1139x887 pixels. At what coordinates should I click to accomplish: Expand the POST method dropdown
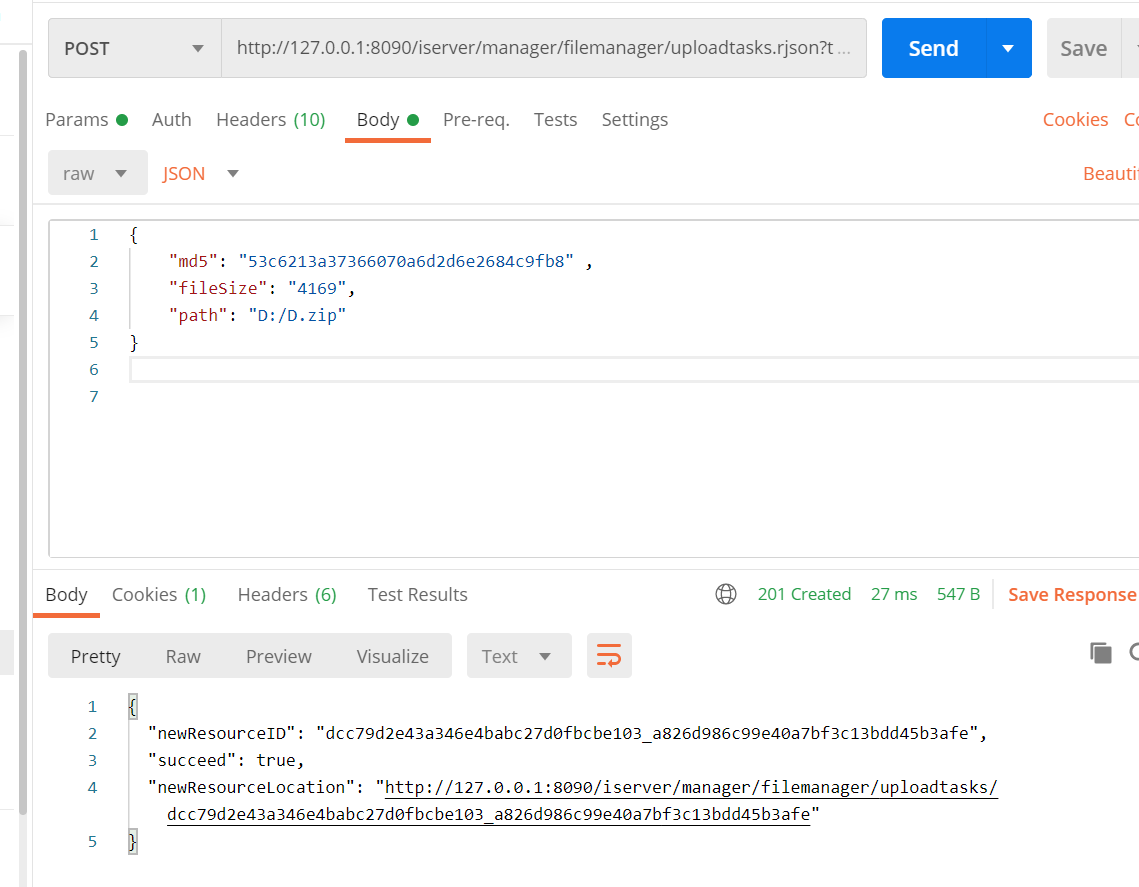(x=135, y=49)
